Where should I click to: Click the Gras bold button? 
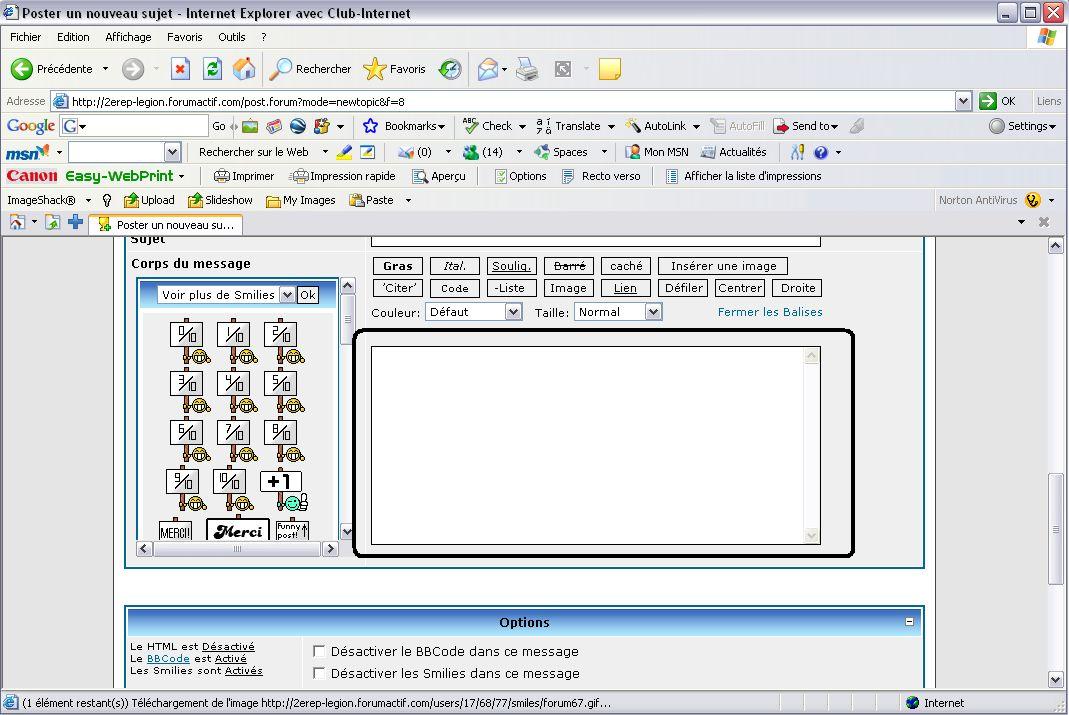397,266
